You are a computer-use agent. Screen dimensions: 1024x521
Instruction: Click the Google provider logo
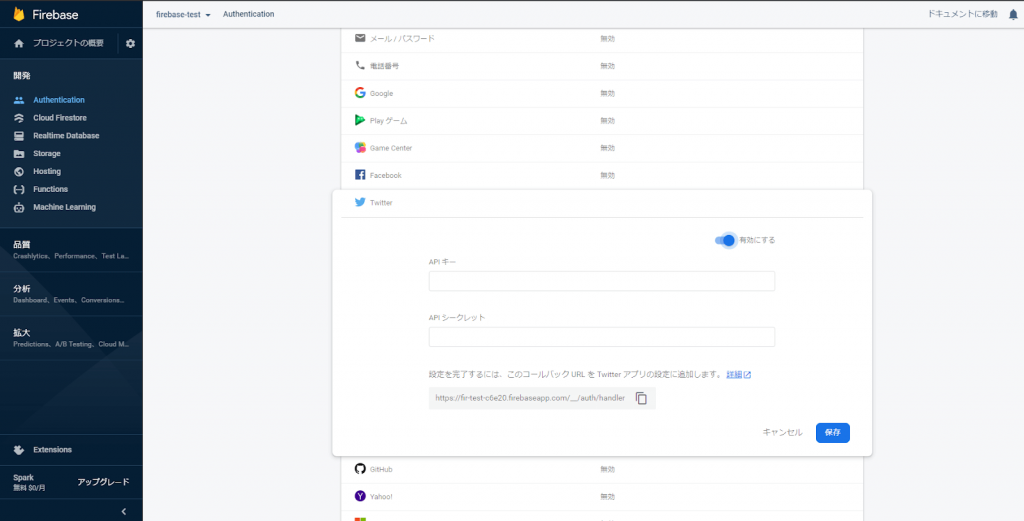point(360,93)
